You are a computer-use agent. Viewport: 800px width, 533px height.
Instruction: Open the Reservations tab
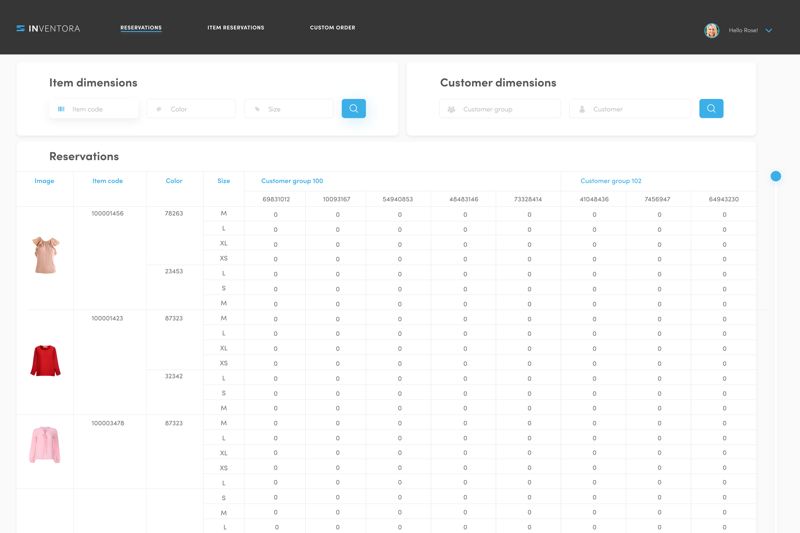141,28
